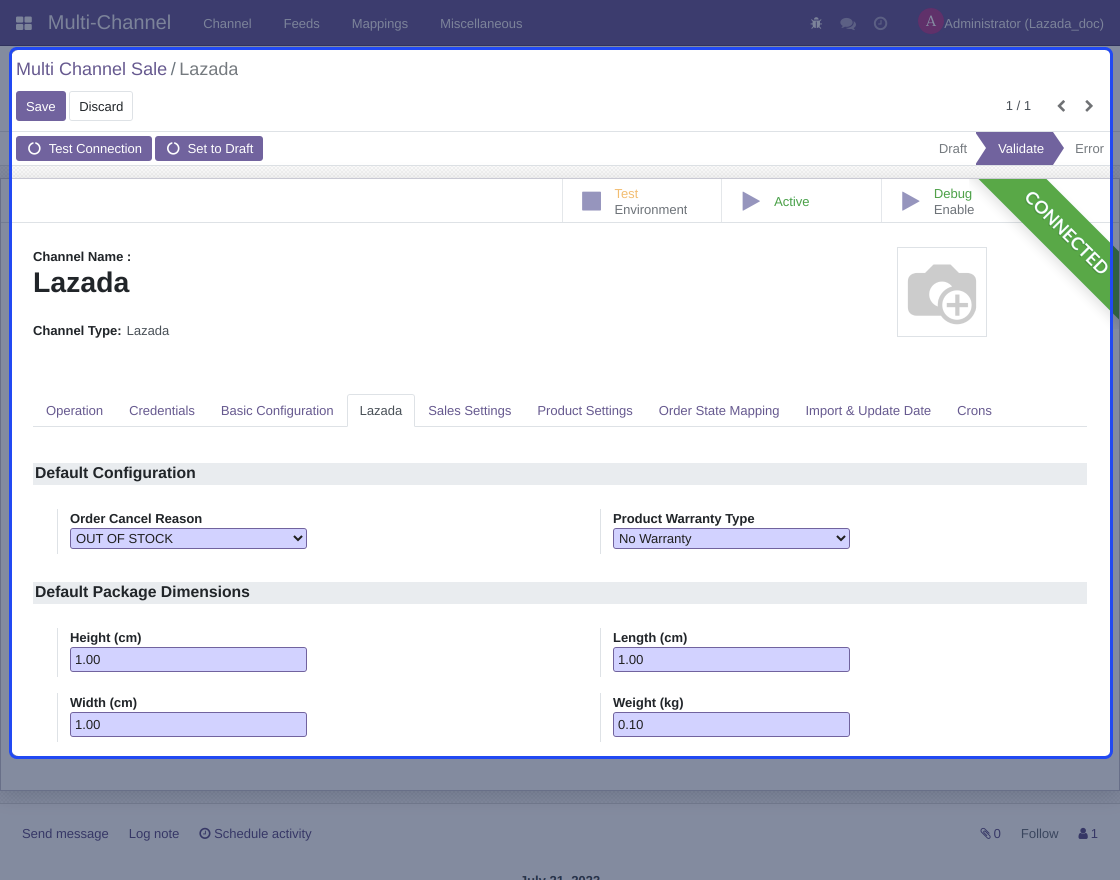Go to previous record arrow

1061,106
